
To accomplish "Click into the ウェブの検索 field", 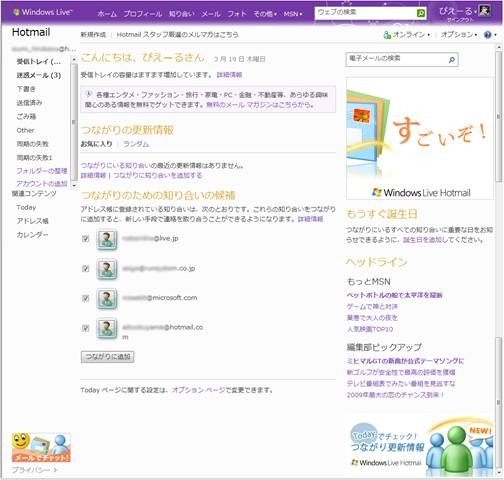I will coord(365,13).
